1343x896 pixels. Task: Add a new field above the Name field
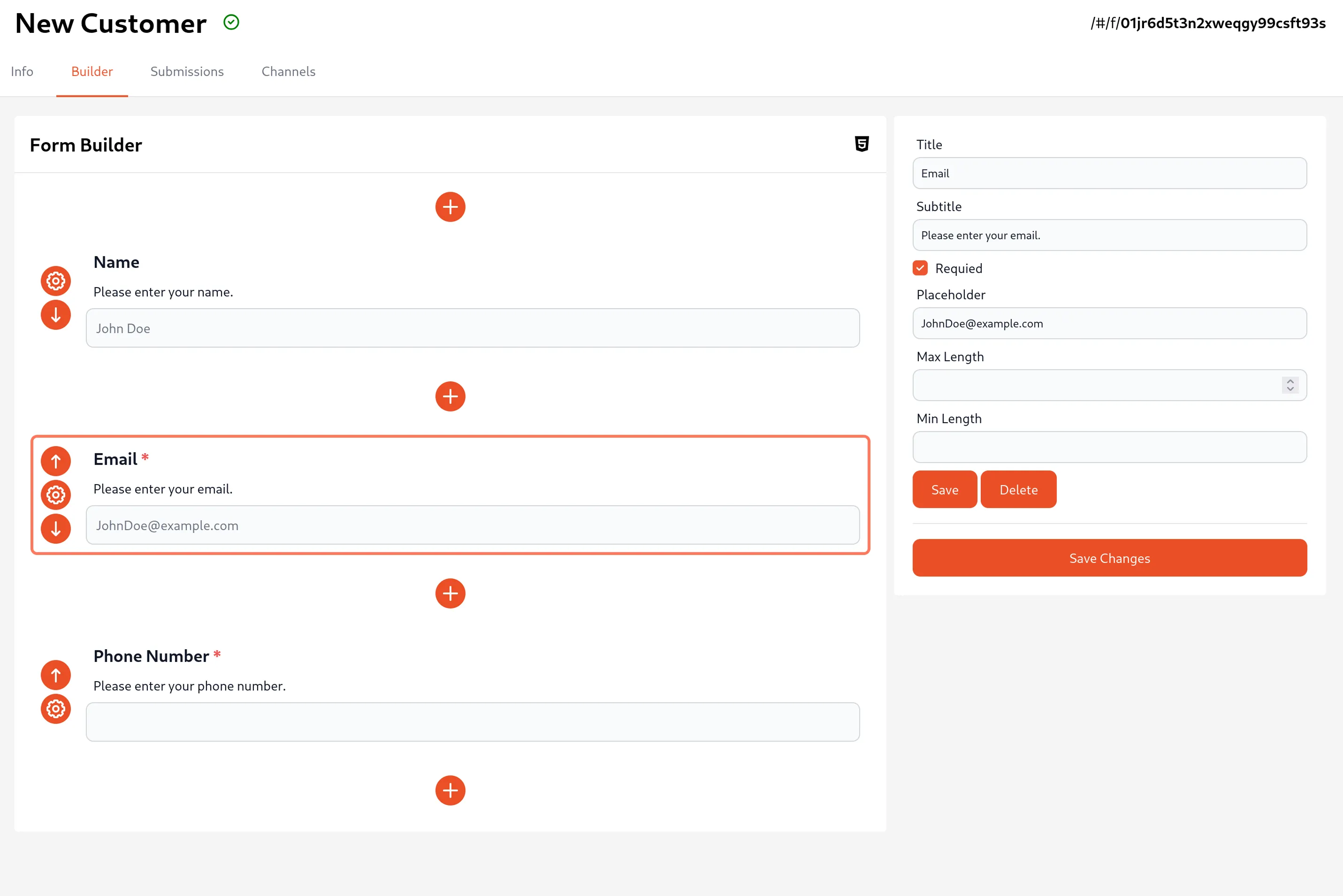pos(450,207)
